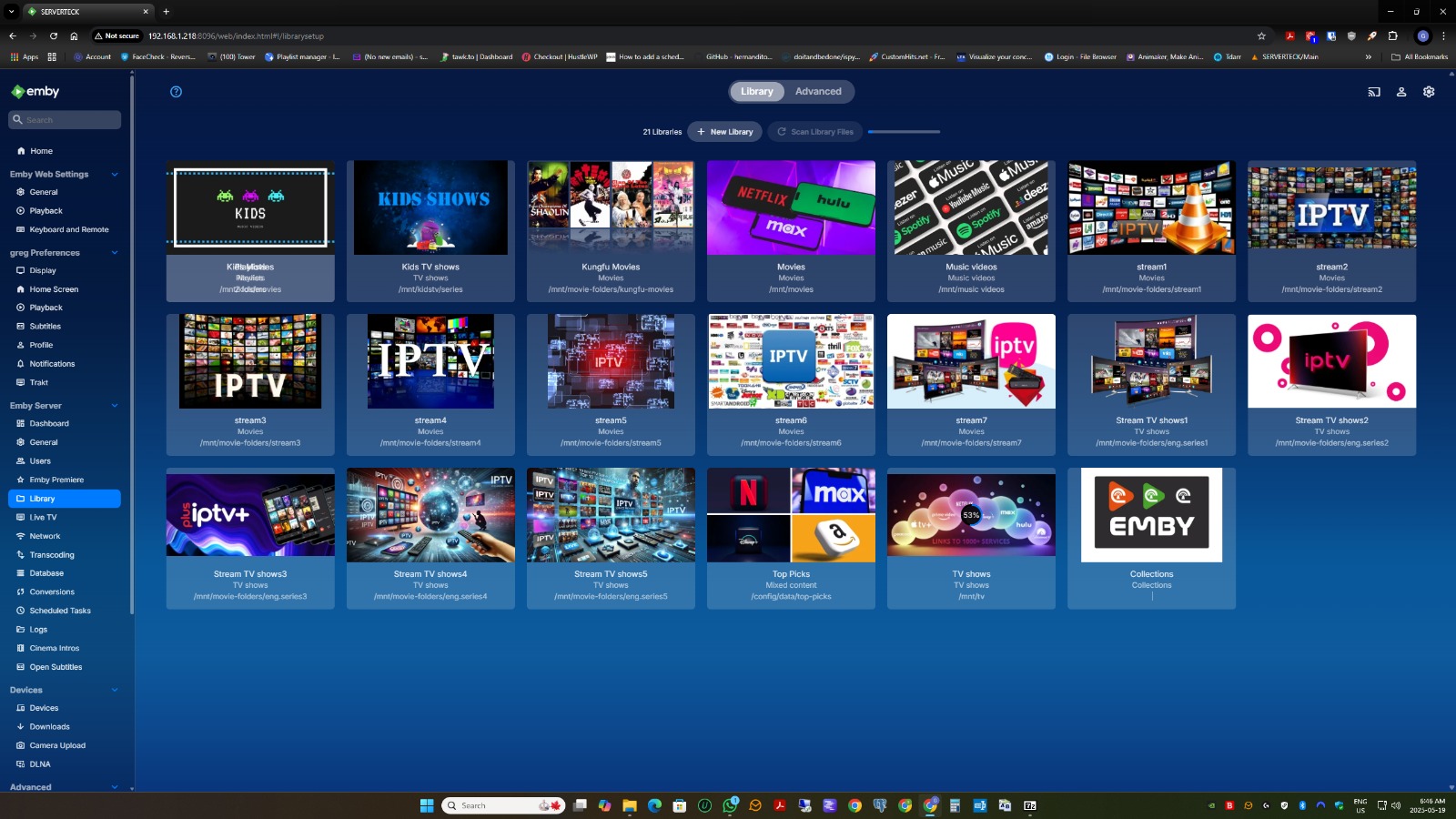Open the Kids TV shows library card

430,231
